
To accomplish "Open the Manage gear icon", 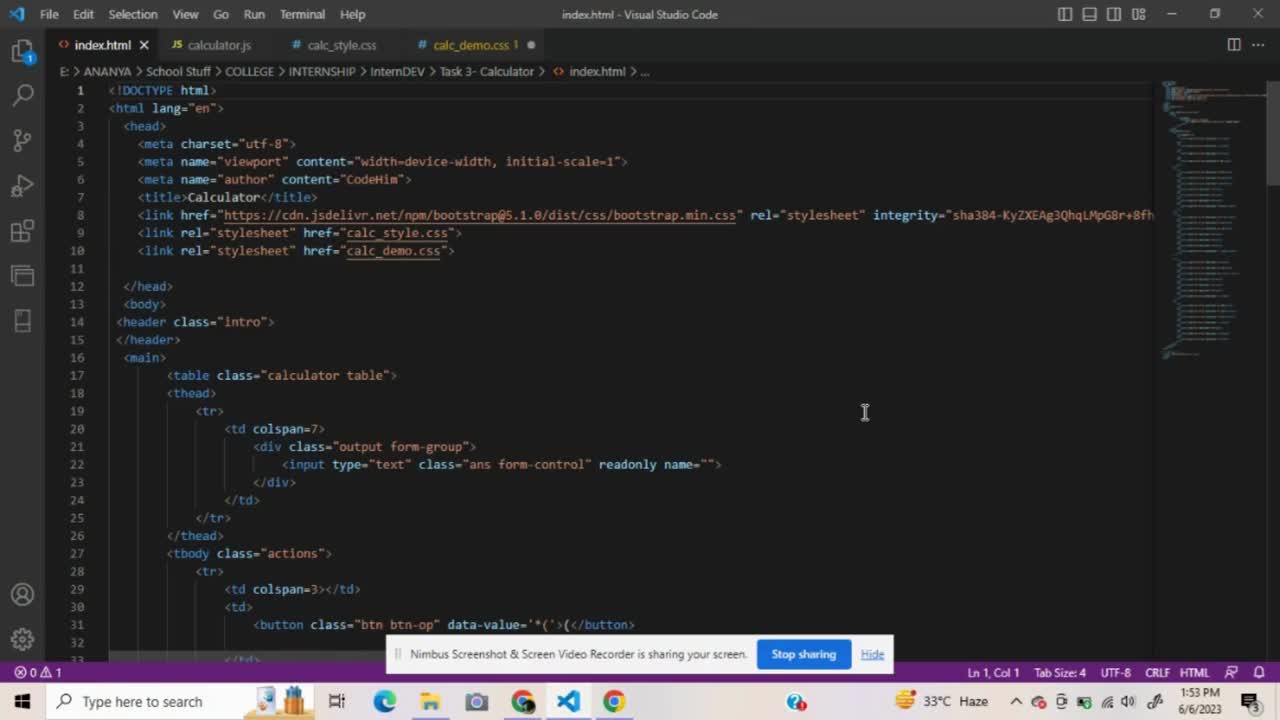I will point(22,639).
